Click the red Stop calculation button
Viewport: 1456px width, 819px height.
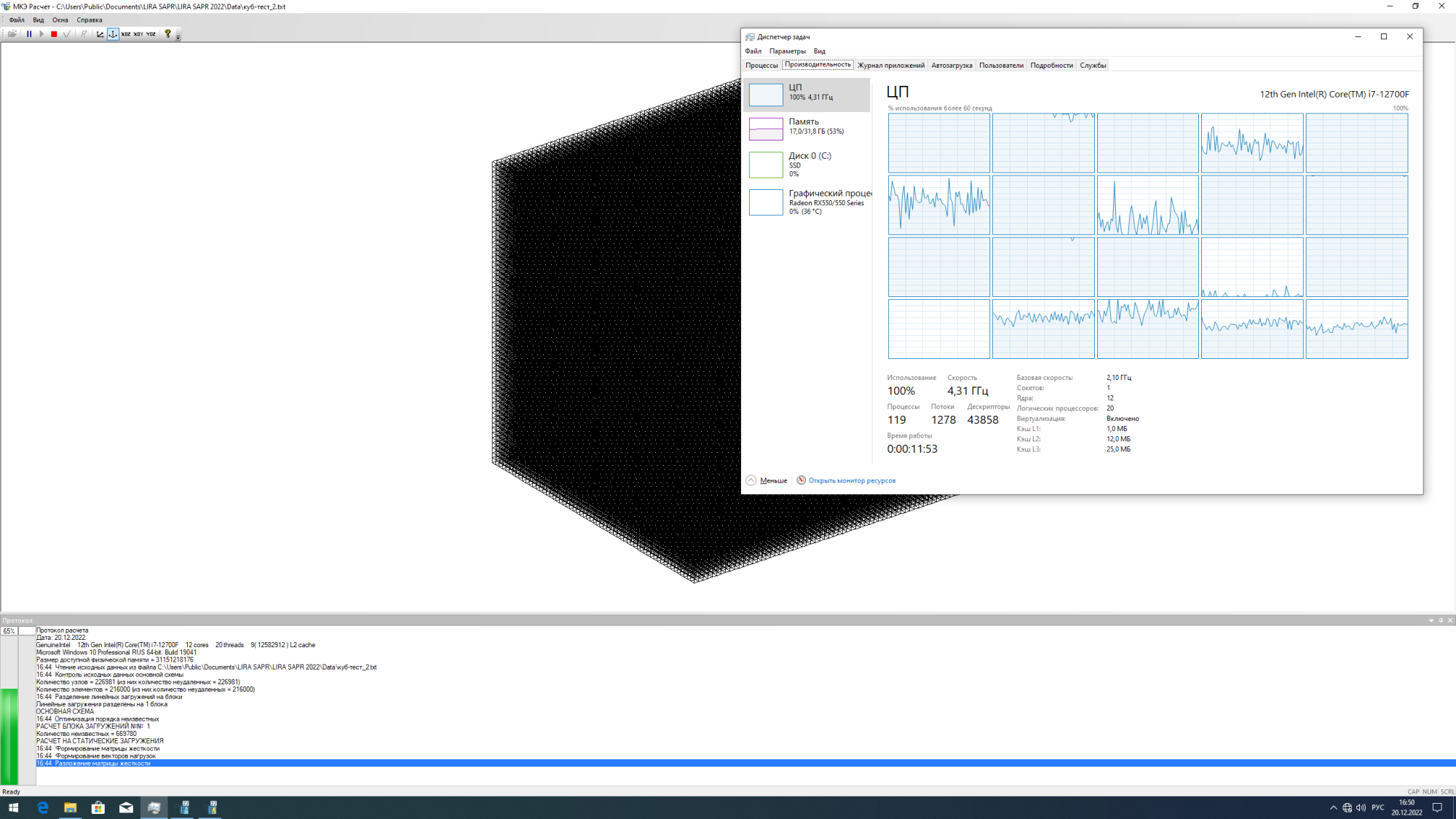coord(54,34)
